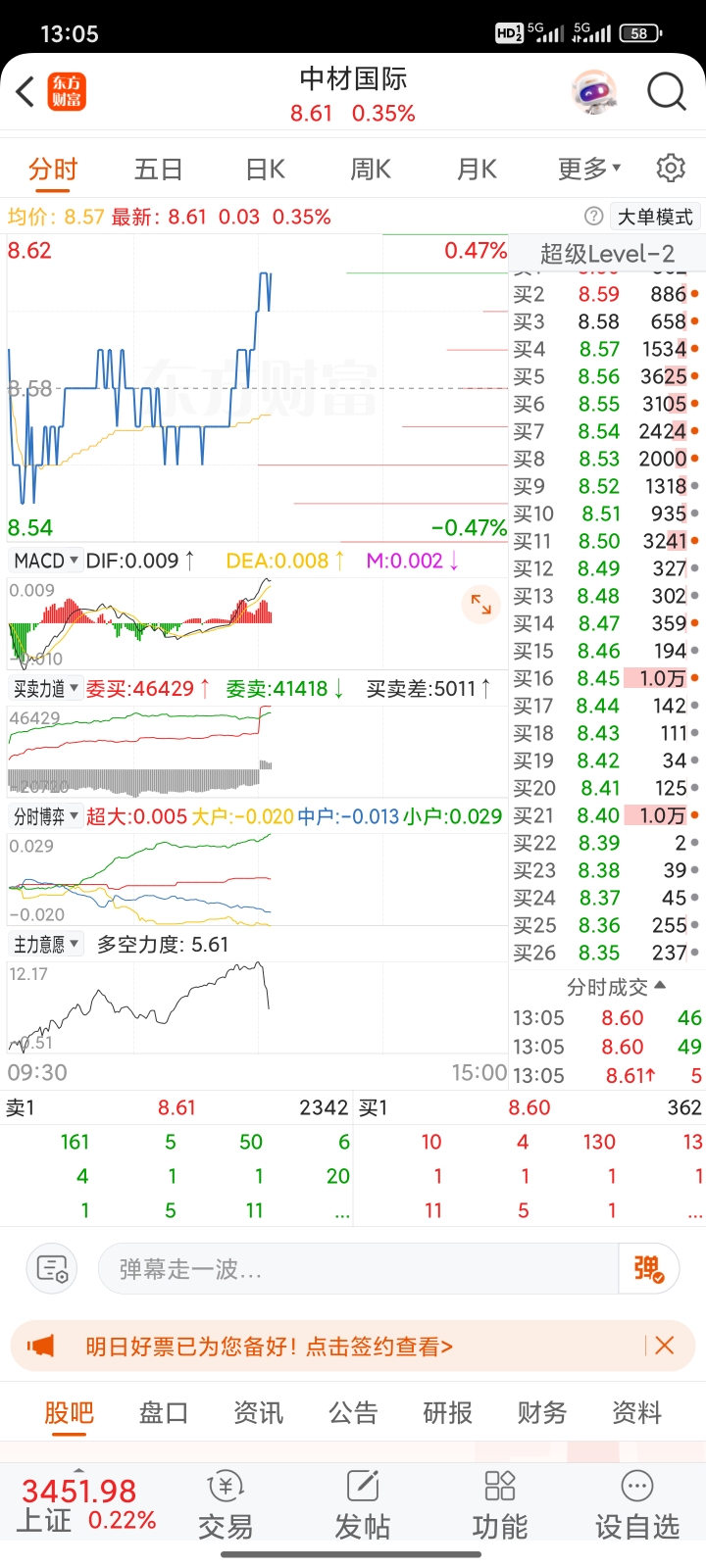Tap the 卖1 8.61 quote row

(176, 1107)
